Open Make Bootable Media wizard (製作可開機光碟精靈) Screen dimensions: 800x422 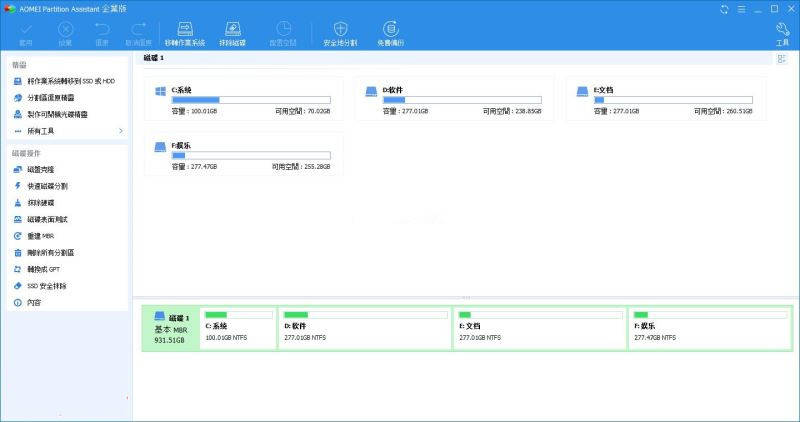coord(51,114)
